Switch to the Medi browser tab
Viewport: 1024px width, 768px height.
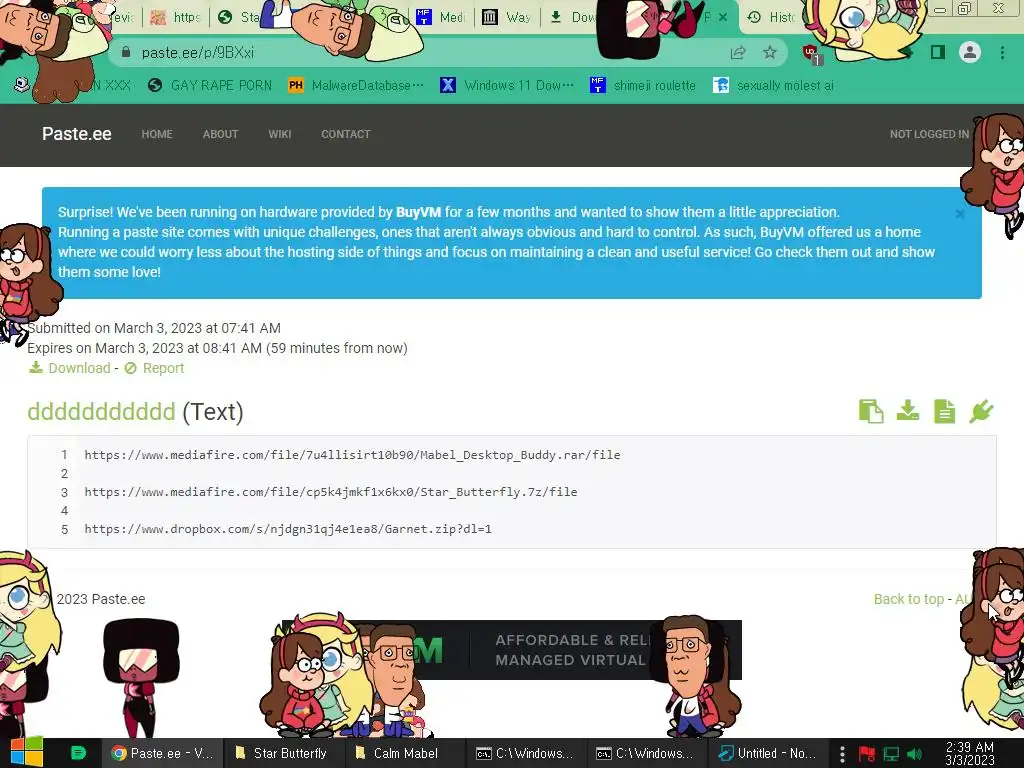click(x=440, y=17)
